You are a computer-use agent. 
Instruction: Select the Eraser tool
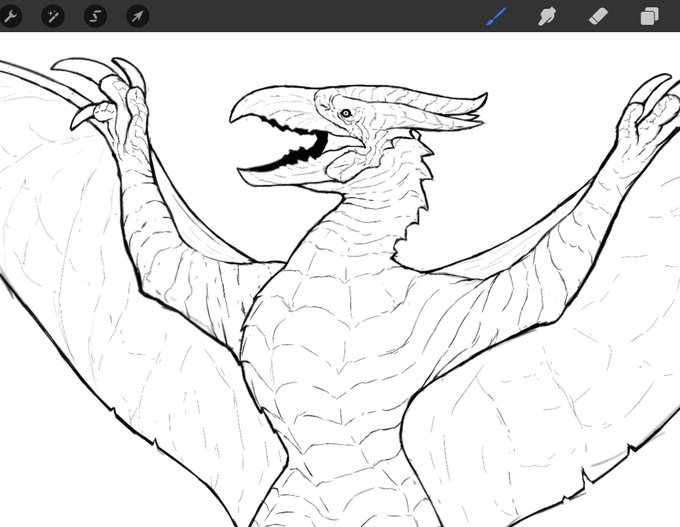tap(598, 16)
